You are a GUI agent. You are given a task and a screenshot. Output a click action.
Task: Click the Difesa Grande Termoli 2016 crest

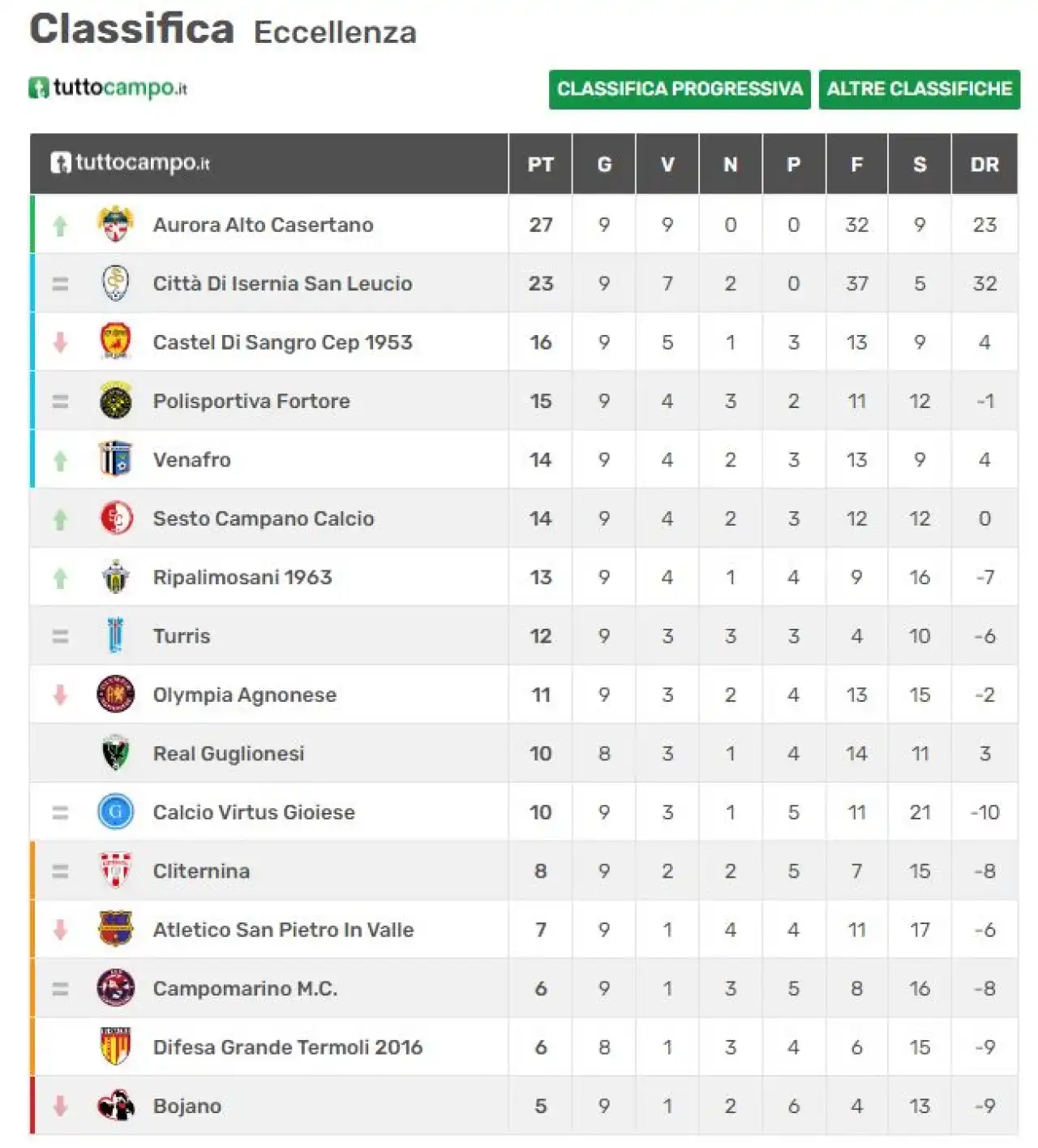point(115,1047)
